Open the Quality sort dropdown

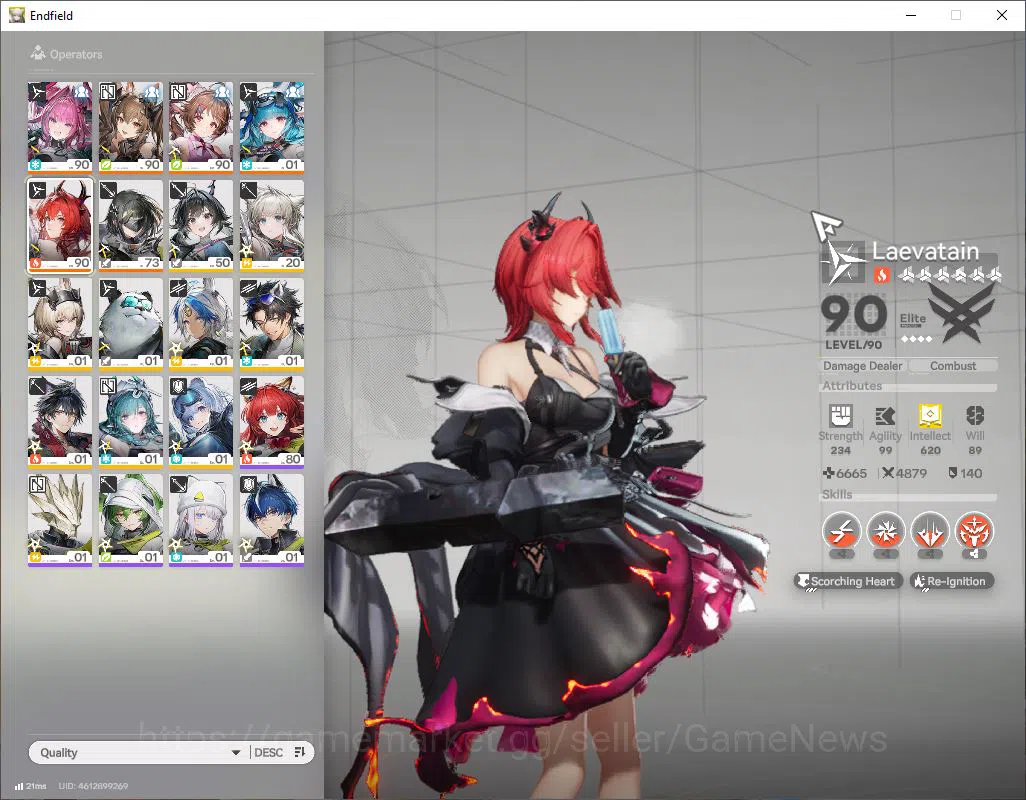[x=139, y=752]
